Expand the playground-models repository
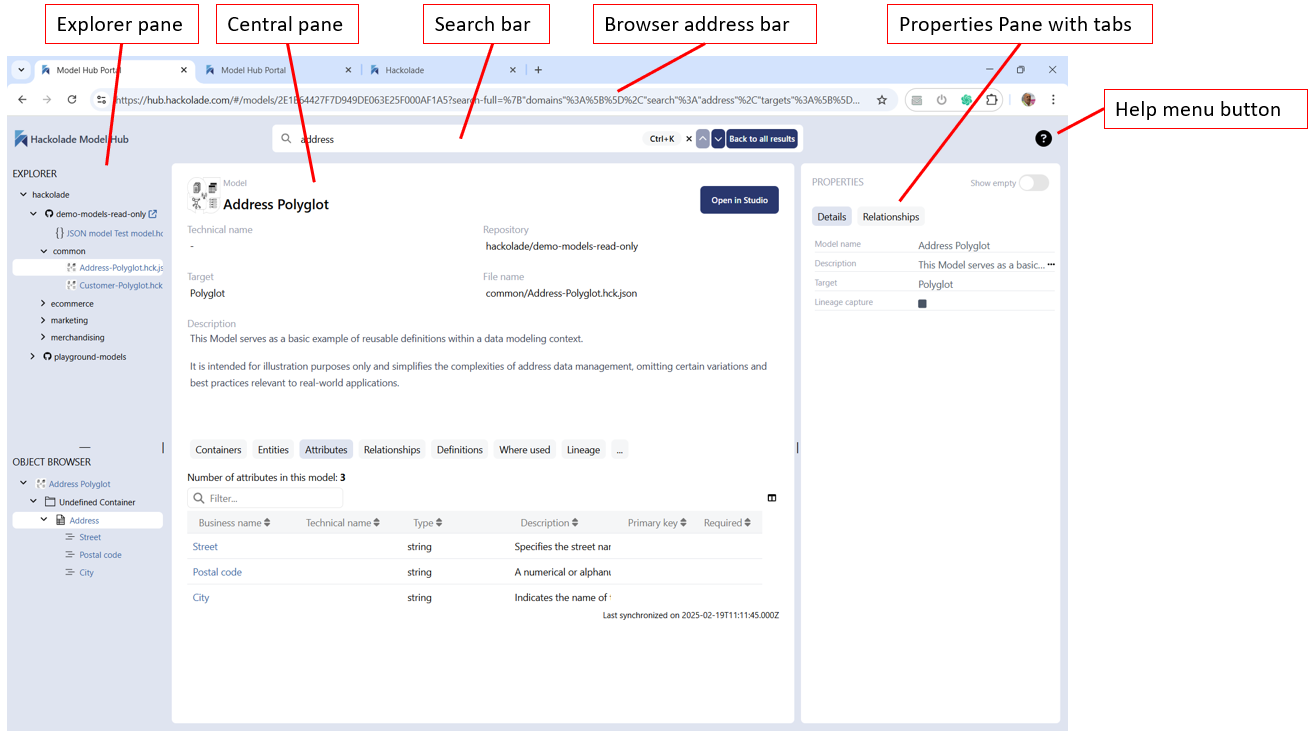This screenshot has width=1311, height=738. click(32, 356)
